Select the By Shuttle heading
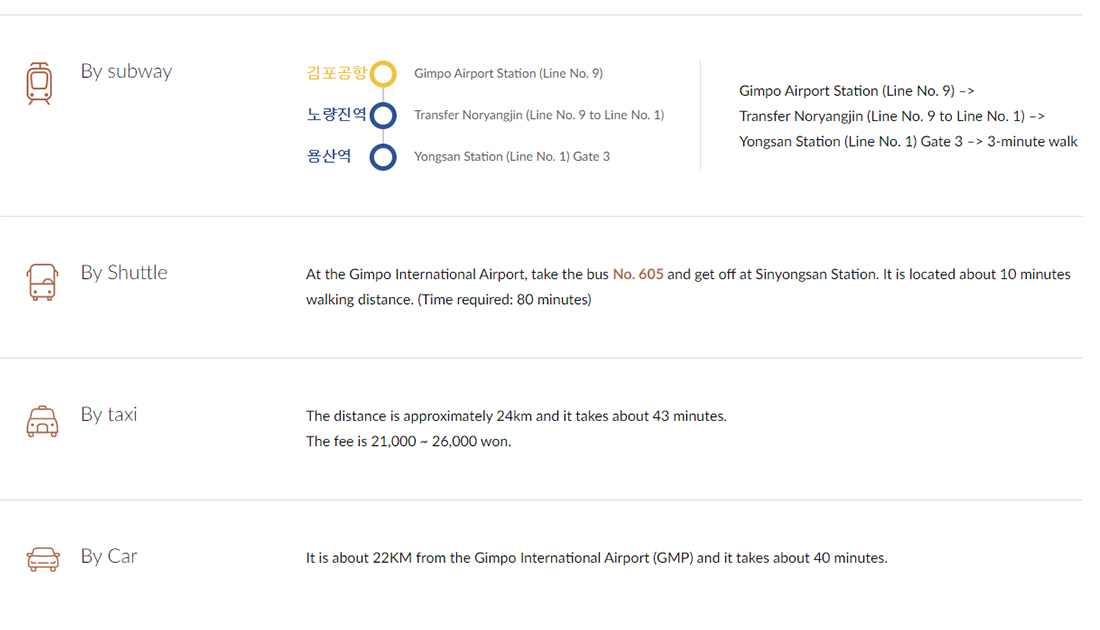 pos(124,273)
